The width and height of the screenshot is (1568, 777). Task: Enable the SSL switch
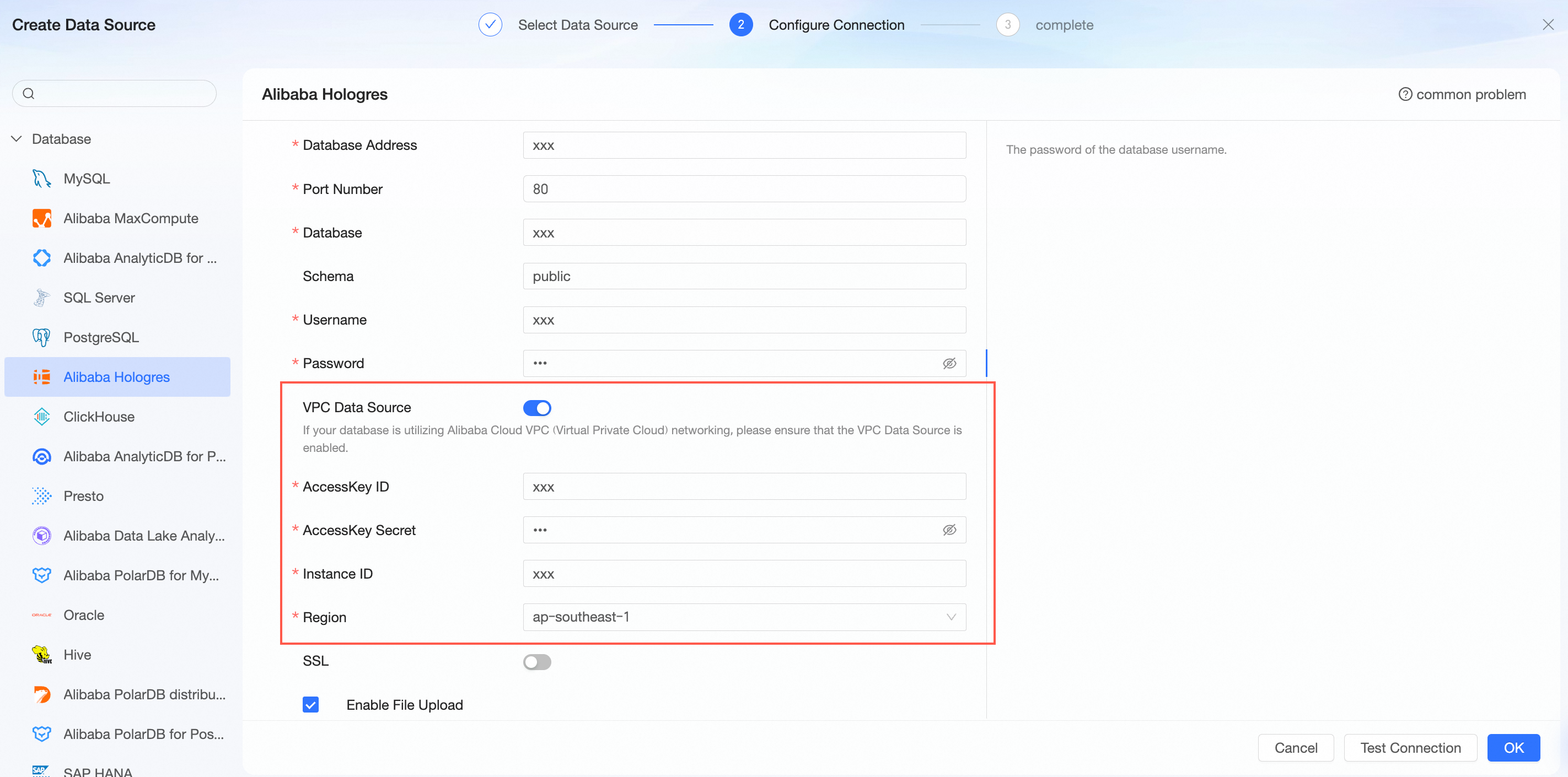[x=537, y=661]
